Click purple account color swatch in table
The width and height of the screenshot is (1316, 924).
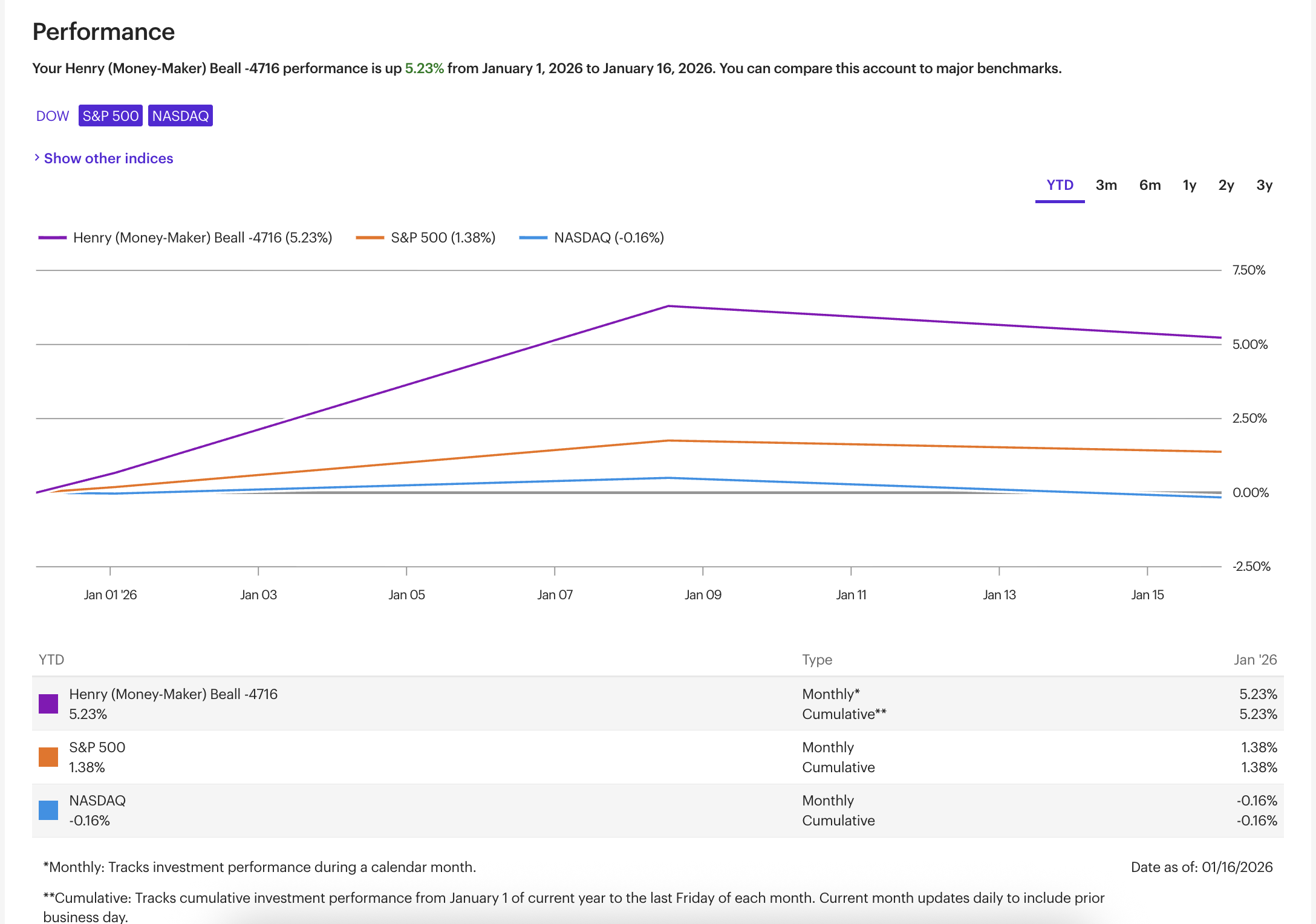(x=48, y=703)
